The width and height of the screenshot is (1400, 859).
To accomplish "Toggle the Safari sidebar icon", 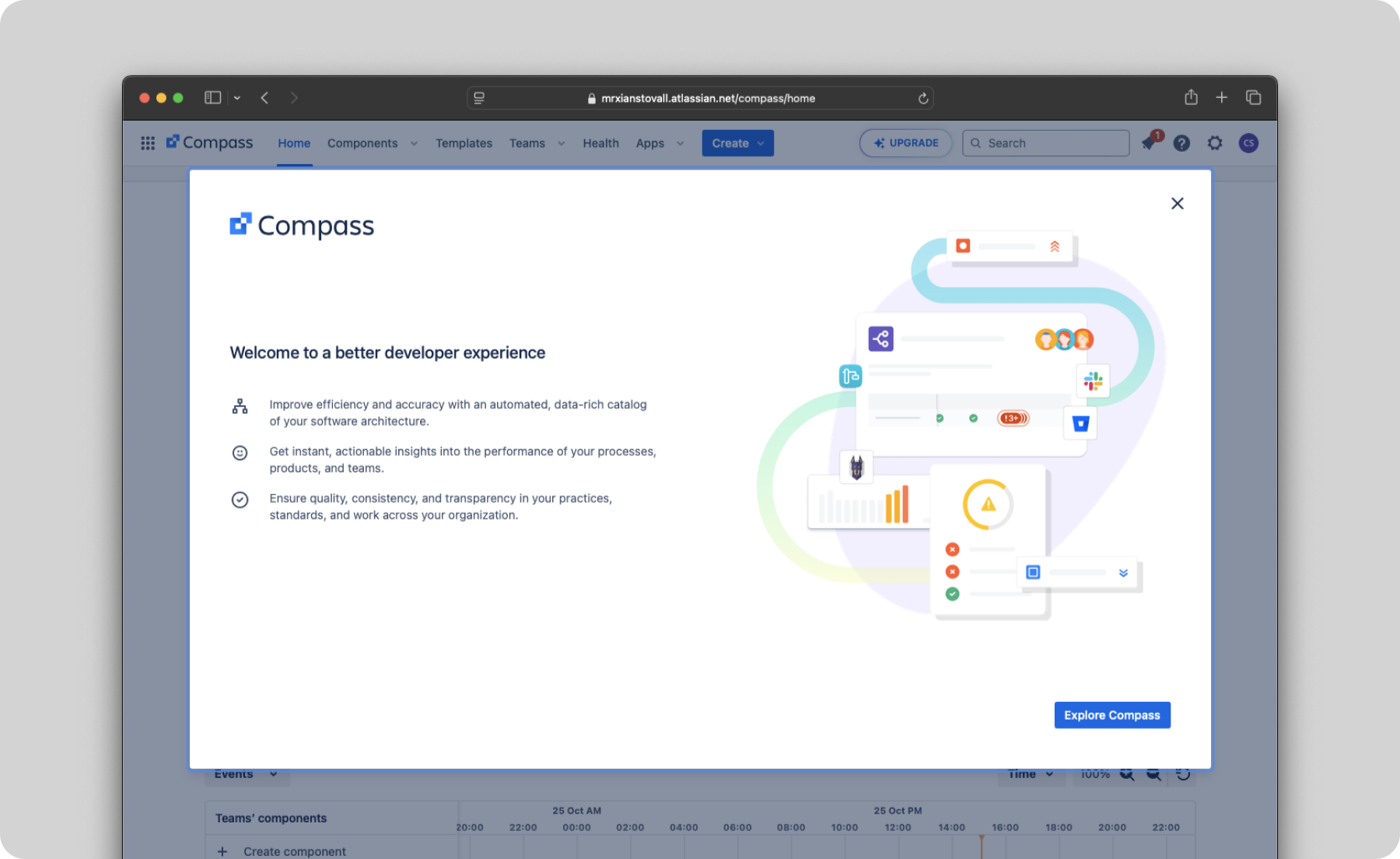I will pos(213,98).
